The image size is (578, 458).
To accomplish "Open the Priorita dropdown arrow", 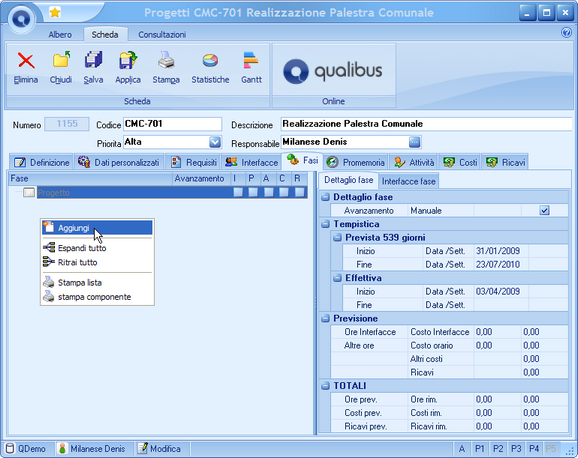I will point(215,142).
